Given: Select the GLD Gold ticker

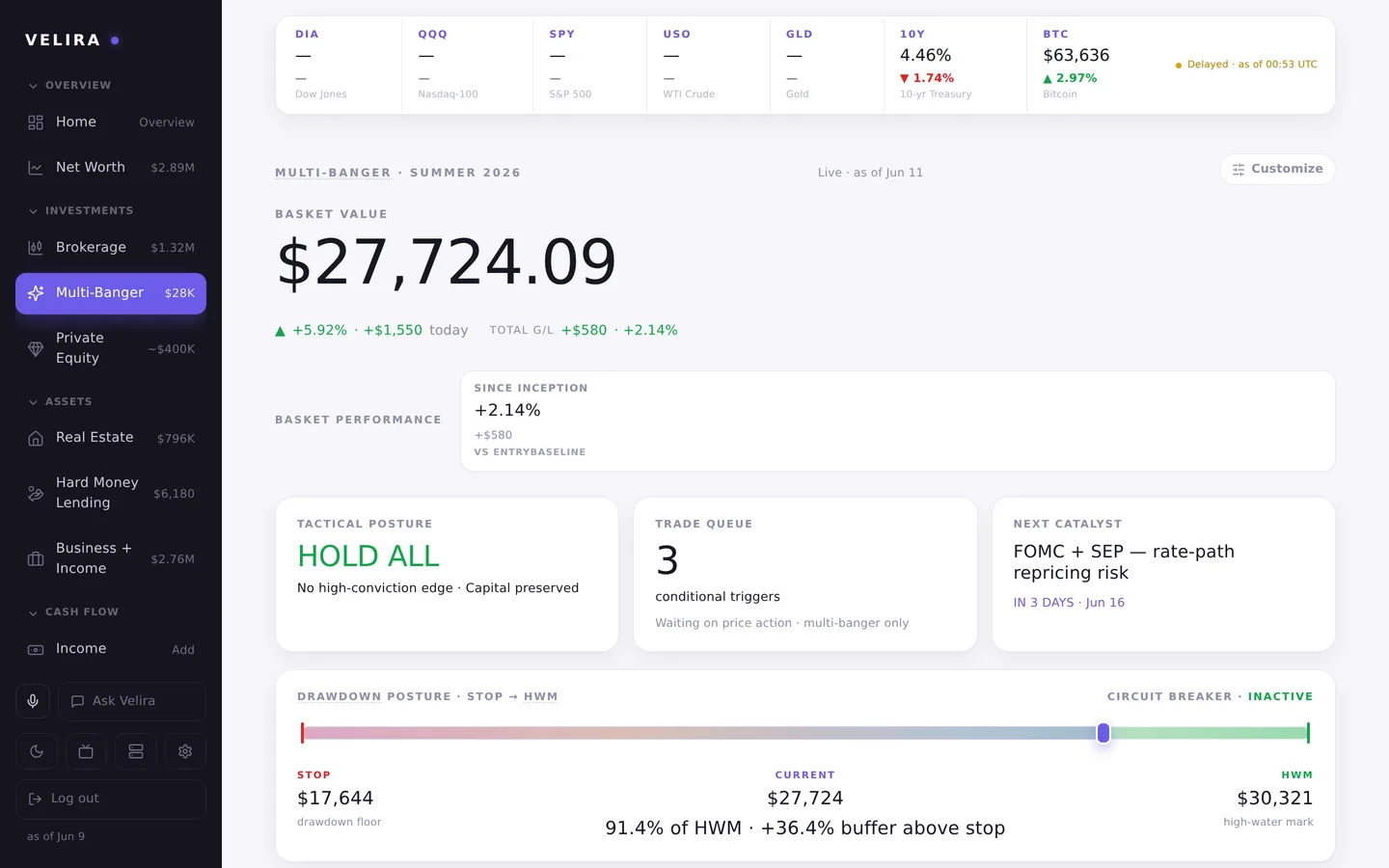Looking at the screenshot, I should click(827, 65).
